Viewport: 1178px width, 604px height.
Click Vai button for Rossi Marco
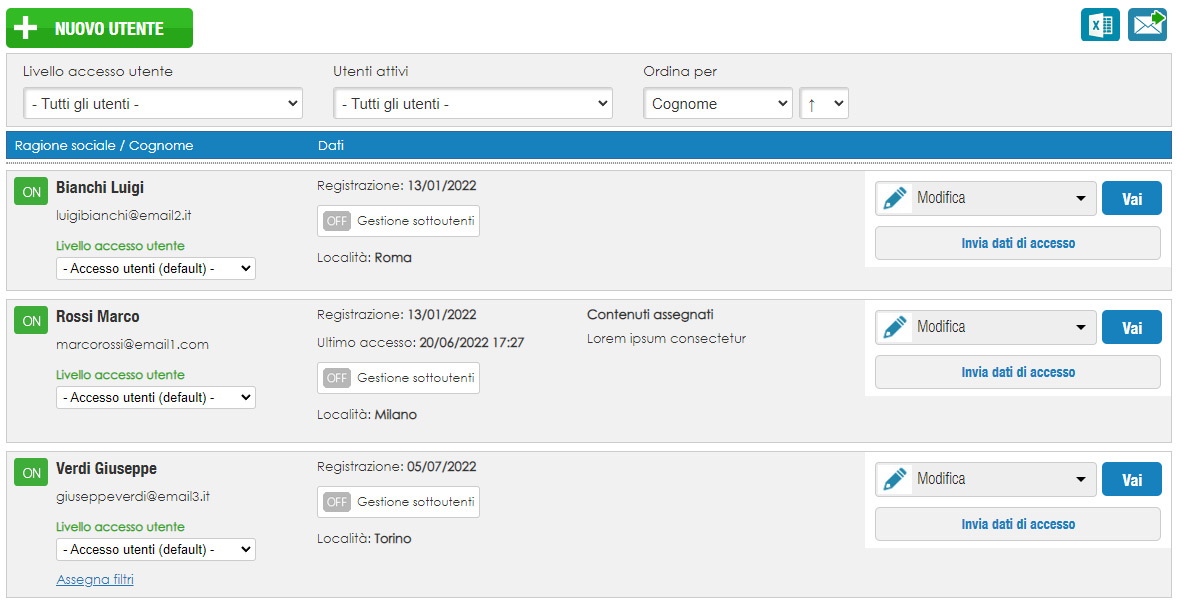coord(1131,328)
